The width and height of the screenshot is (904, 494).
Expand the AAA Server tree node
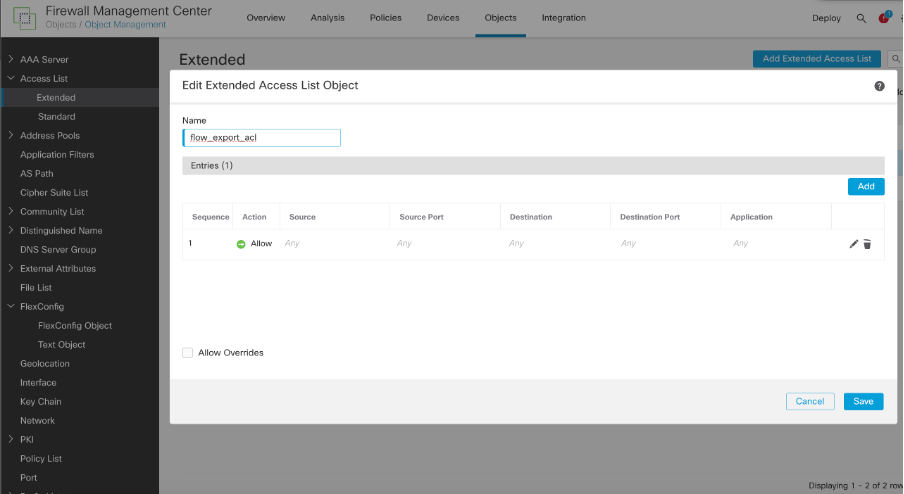point(10,59)
